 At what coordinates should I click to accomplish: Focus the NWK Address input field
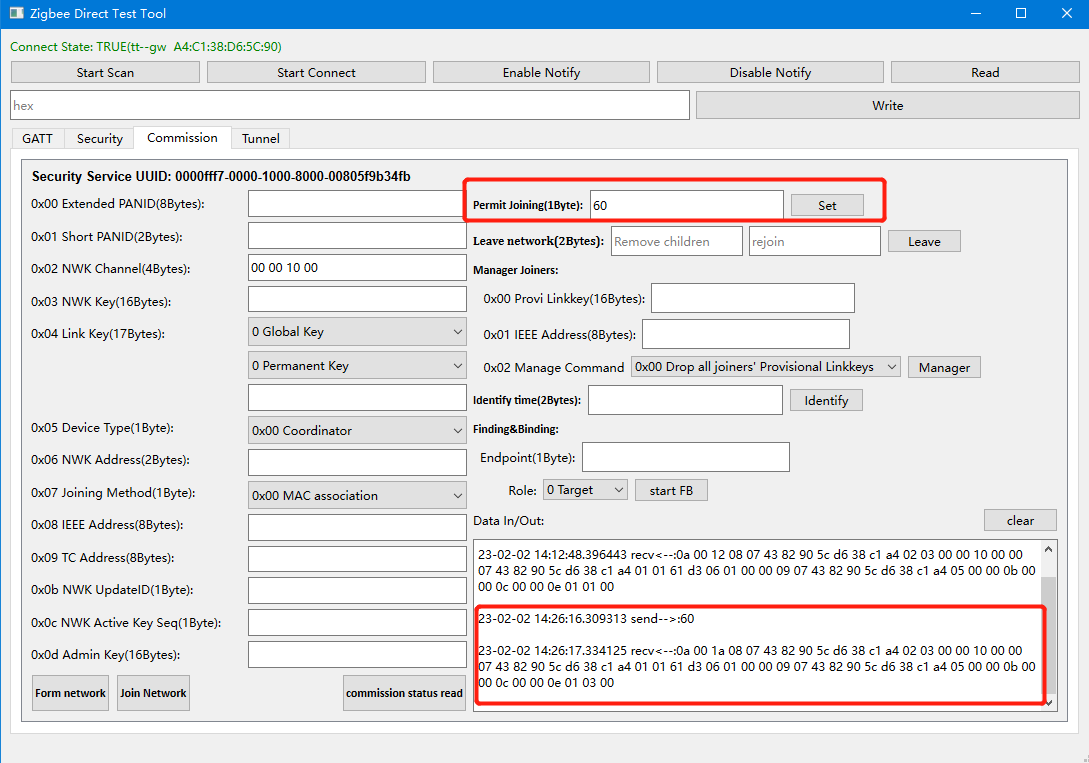pos(357,462)
